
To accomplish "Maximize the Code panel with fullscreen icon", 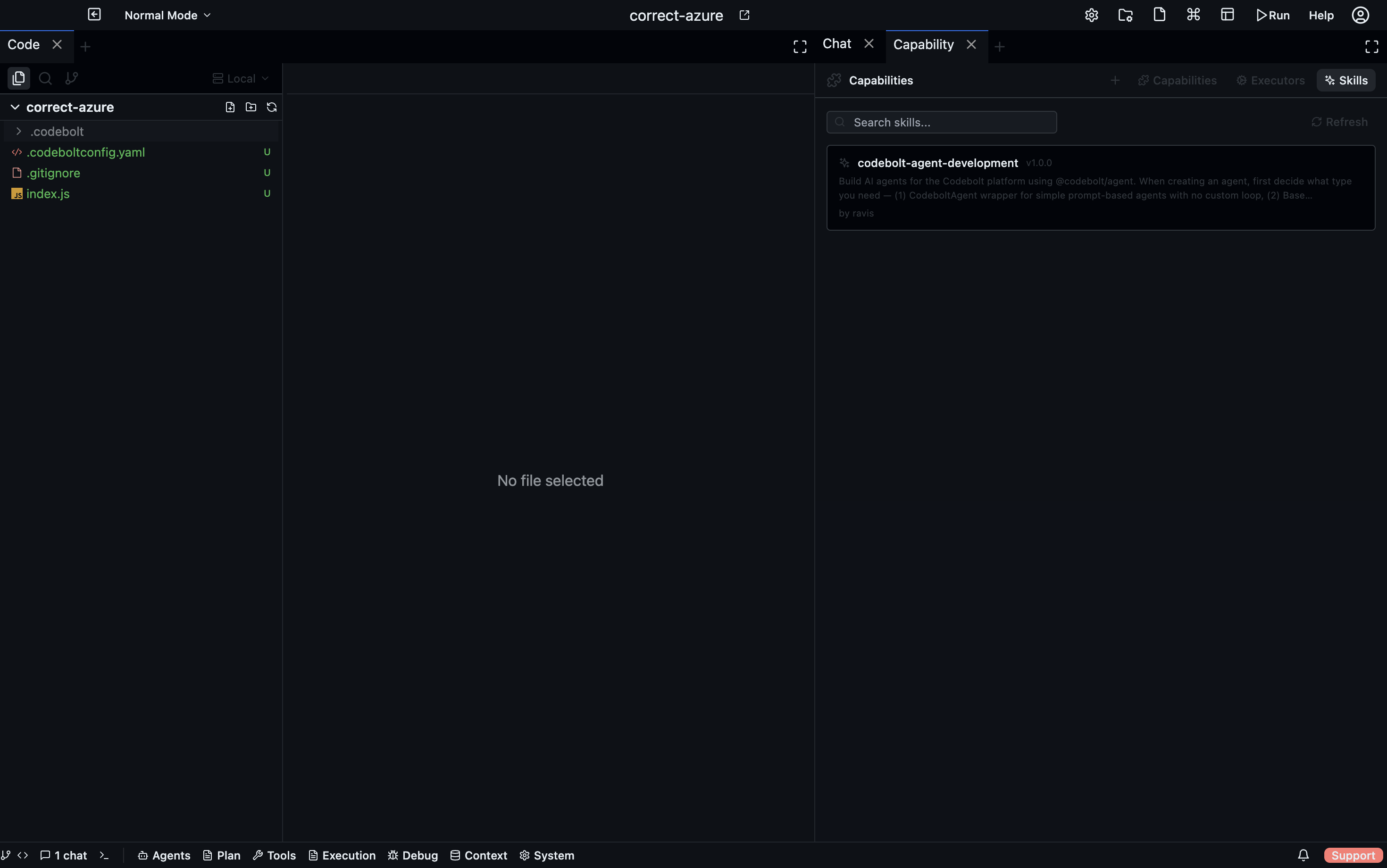I will click(x=800, y=47).
